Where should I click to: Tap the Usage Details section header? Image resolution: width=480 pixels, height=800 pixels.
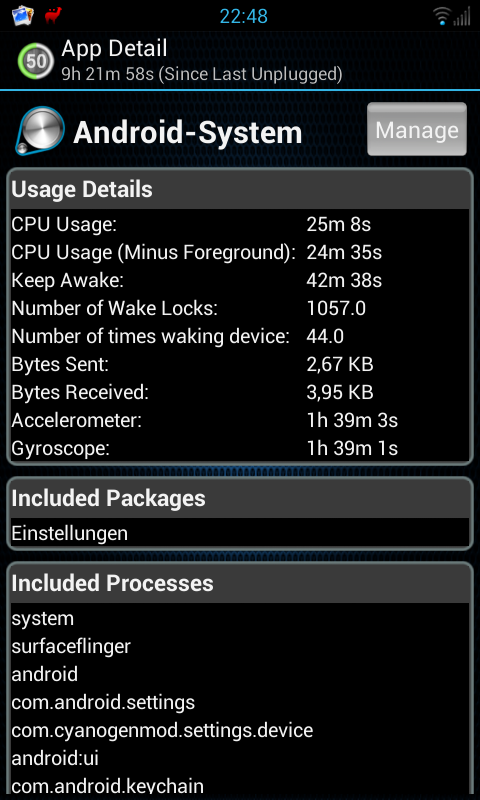(240, 189)
